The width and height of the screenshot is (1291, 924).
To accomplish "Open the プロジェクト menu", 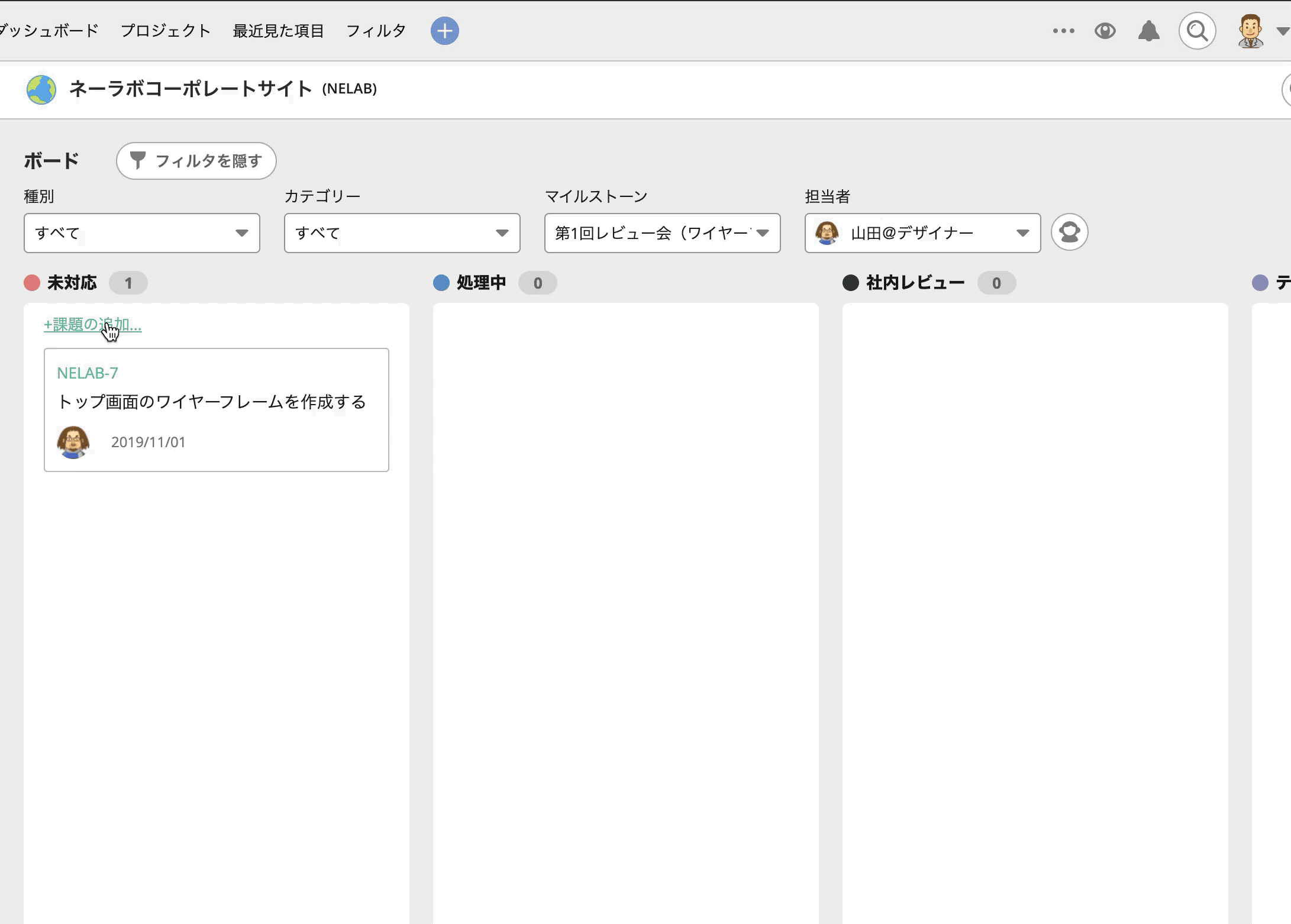I will pos(166,31).
